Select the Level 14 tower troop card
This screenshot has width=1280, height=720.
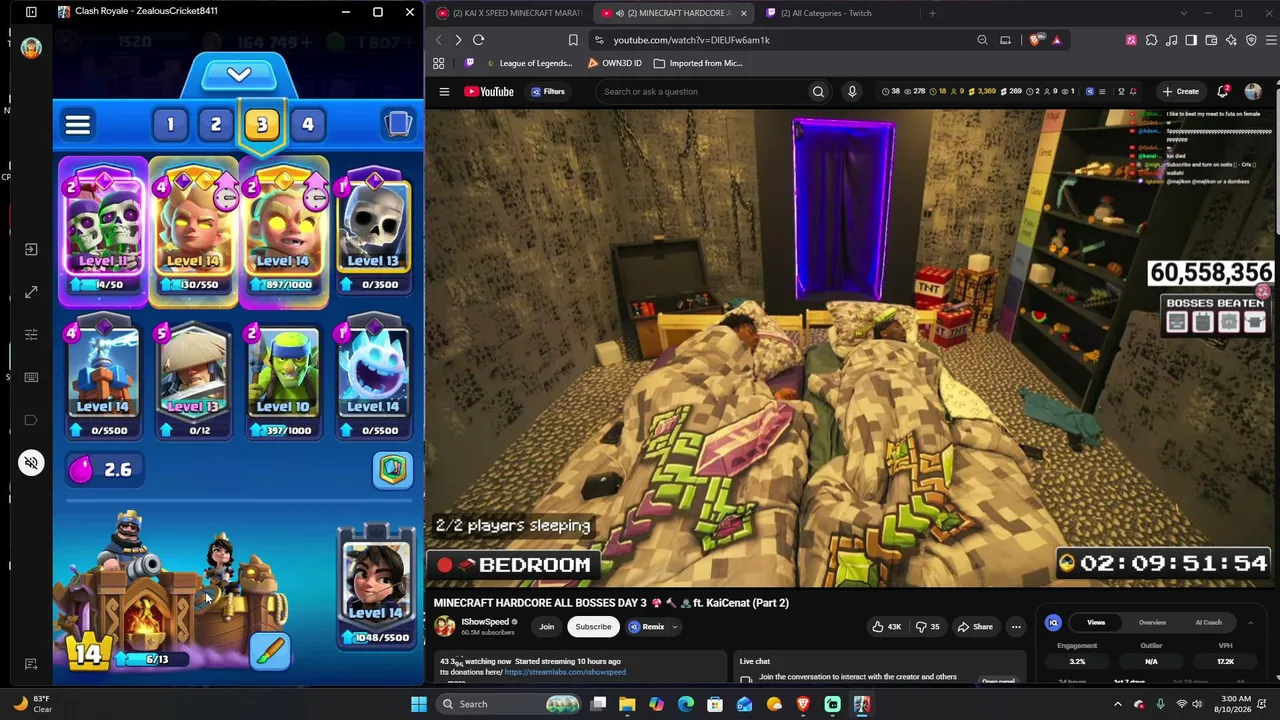[376, 588]
